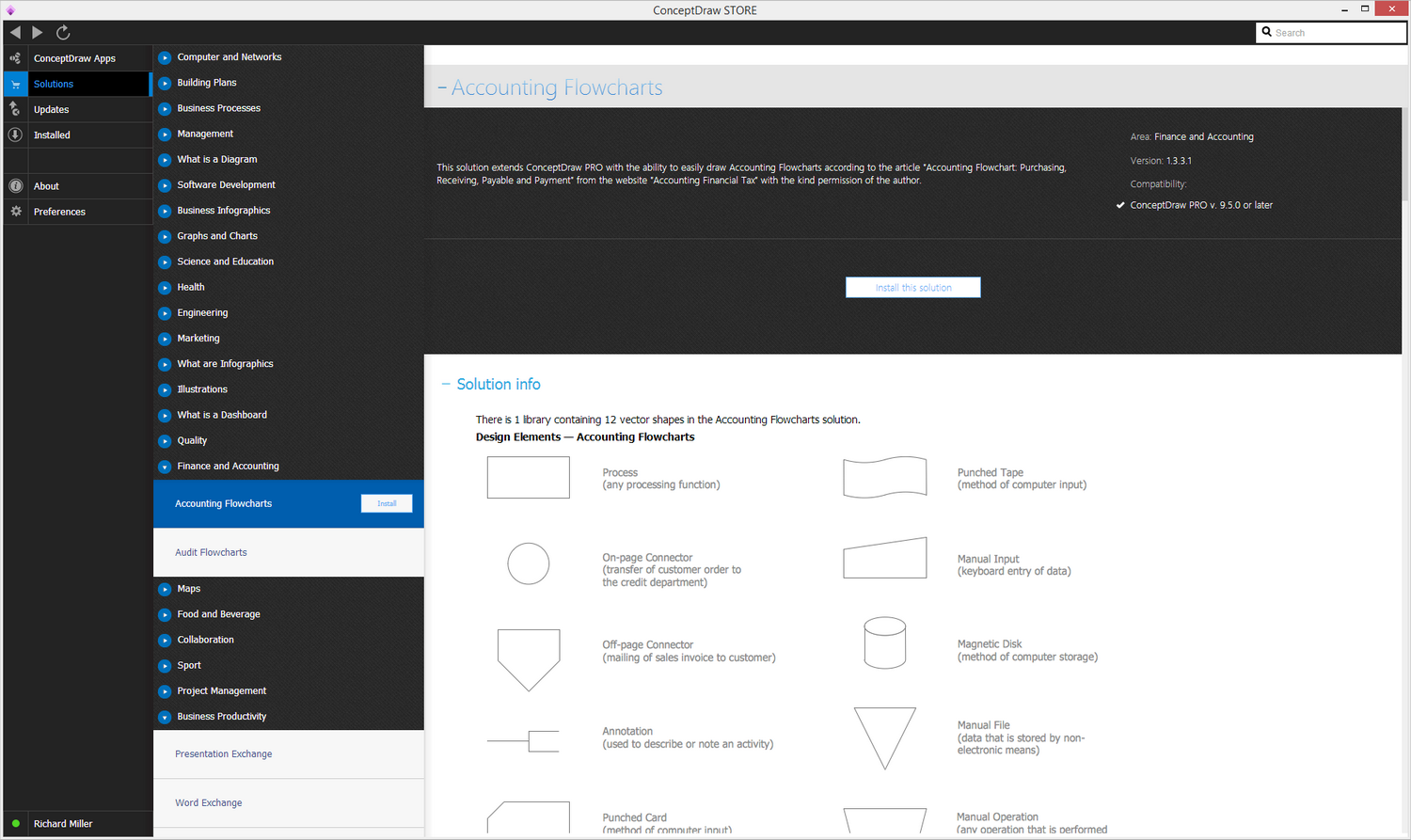Expand the Engineering category

(x=165, y=313)
